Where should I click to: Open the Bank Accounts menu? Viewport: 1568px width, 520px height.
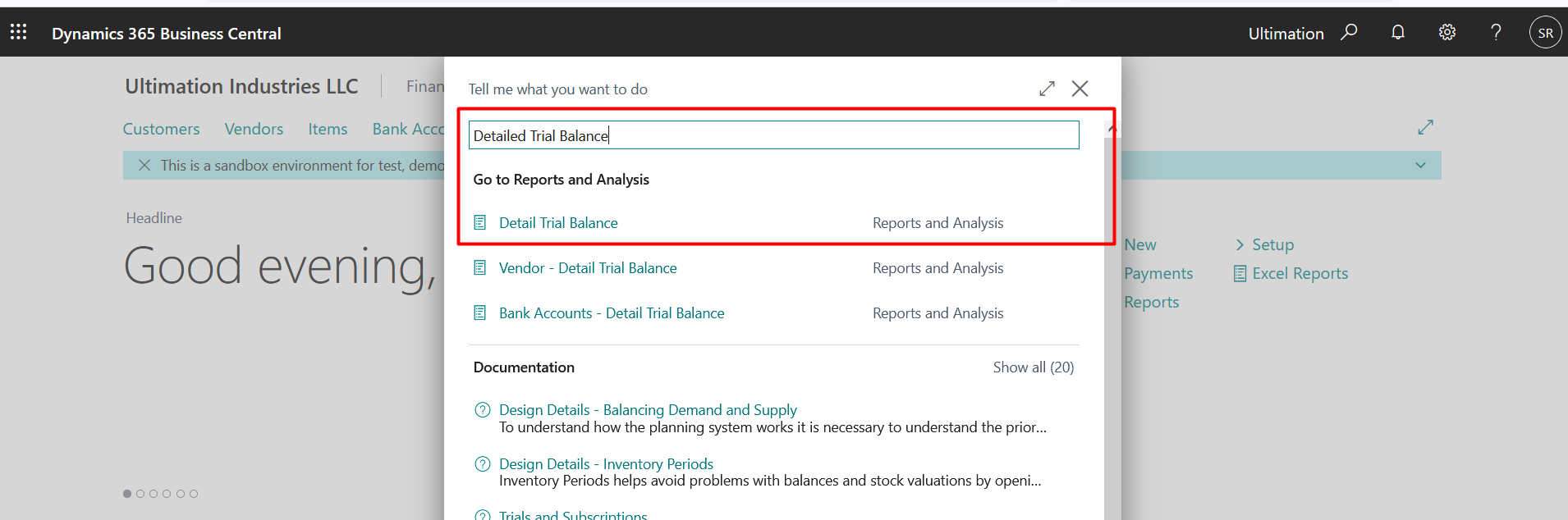coord(408,129)
